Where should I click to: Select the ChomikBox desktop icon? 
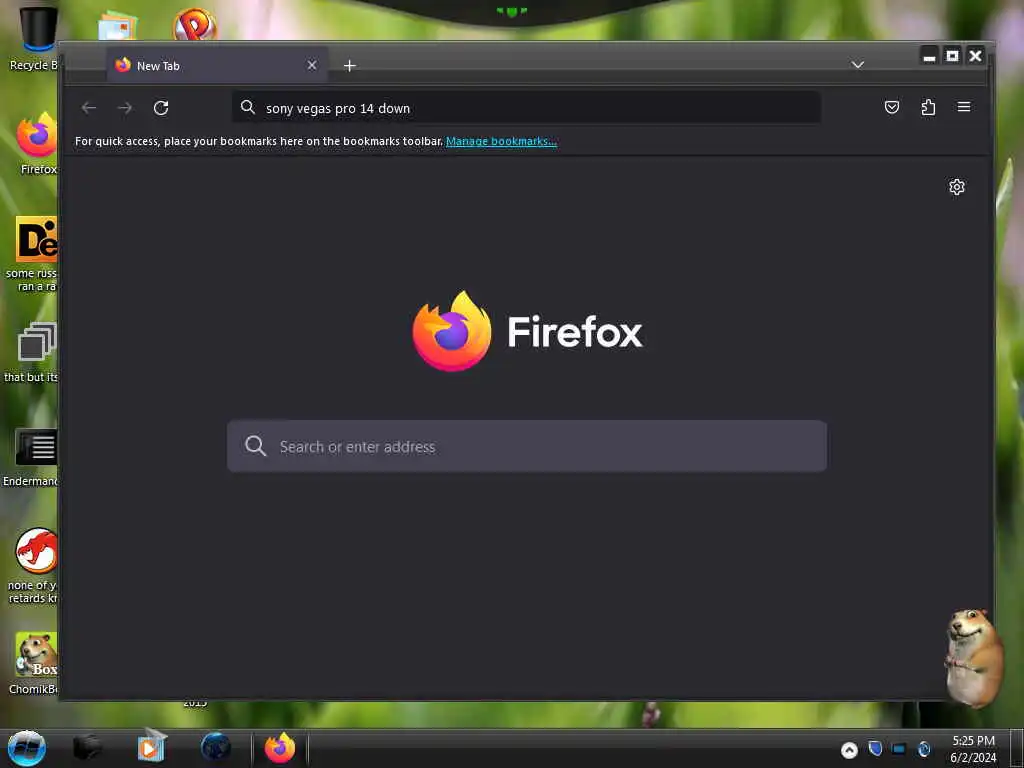click(34, 663)
